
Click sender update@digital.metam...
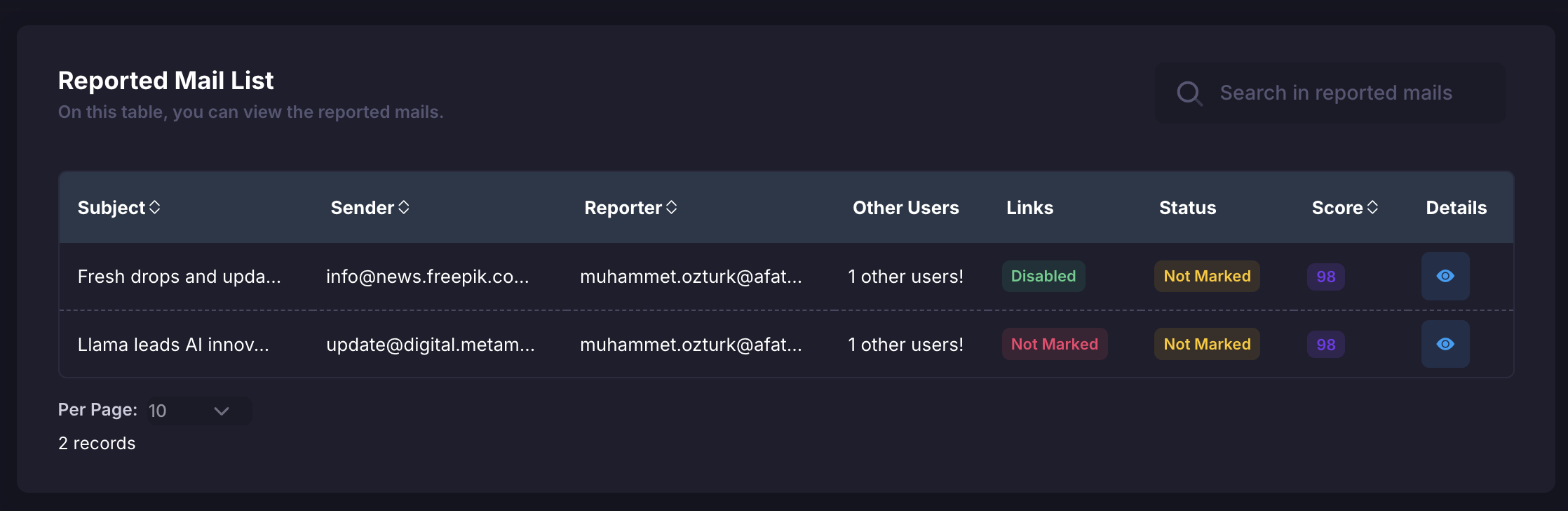click(x=431, y=345)
